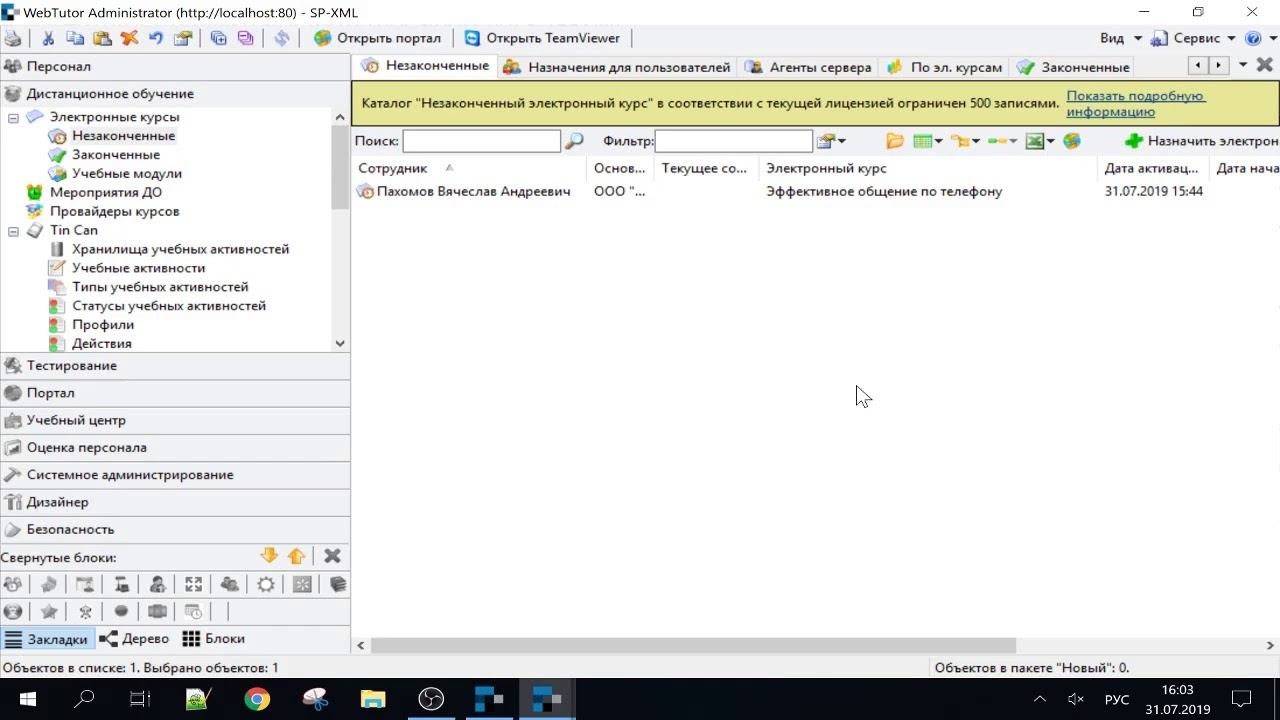Click the blue circular Refresh icon

point(282,38)
